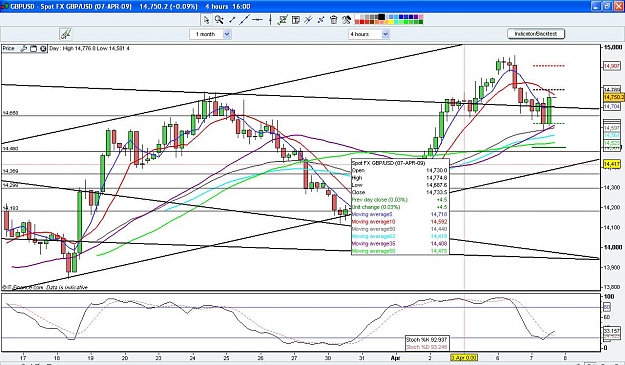This screenshot has width=625, height=365.
Task: Choose the text annotation tool
Action: pos(296,20)
